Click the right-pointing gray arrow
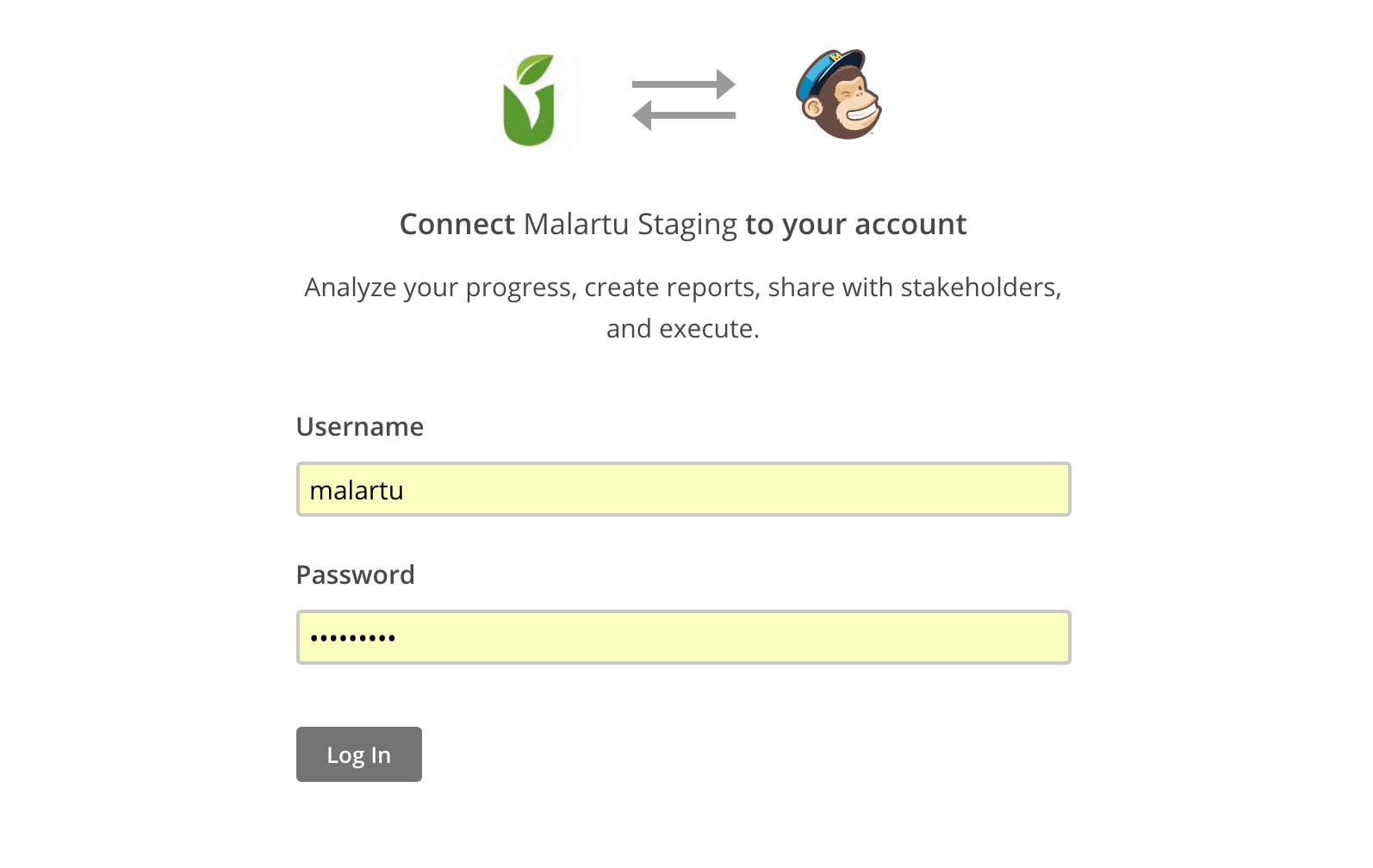Image resolution: width=1373 pixels, height=868 pixels. 684,84
